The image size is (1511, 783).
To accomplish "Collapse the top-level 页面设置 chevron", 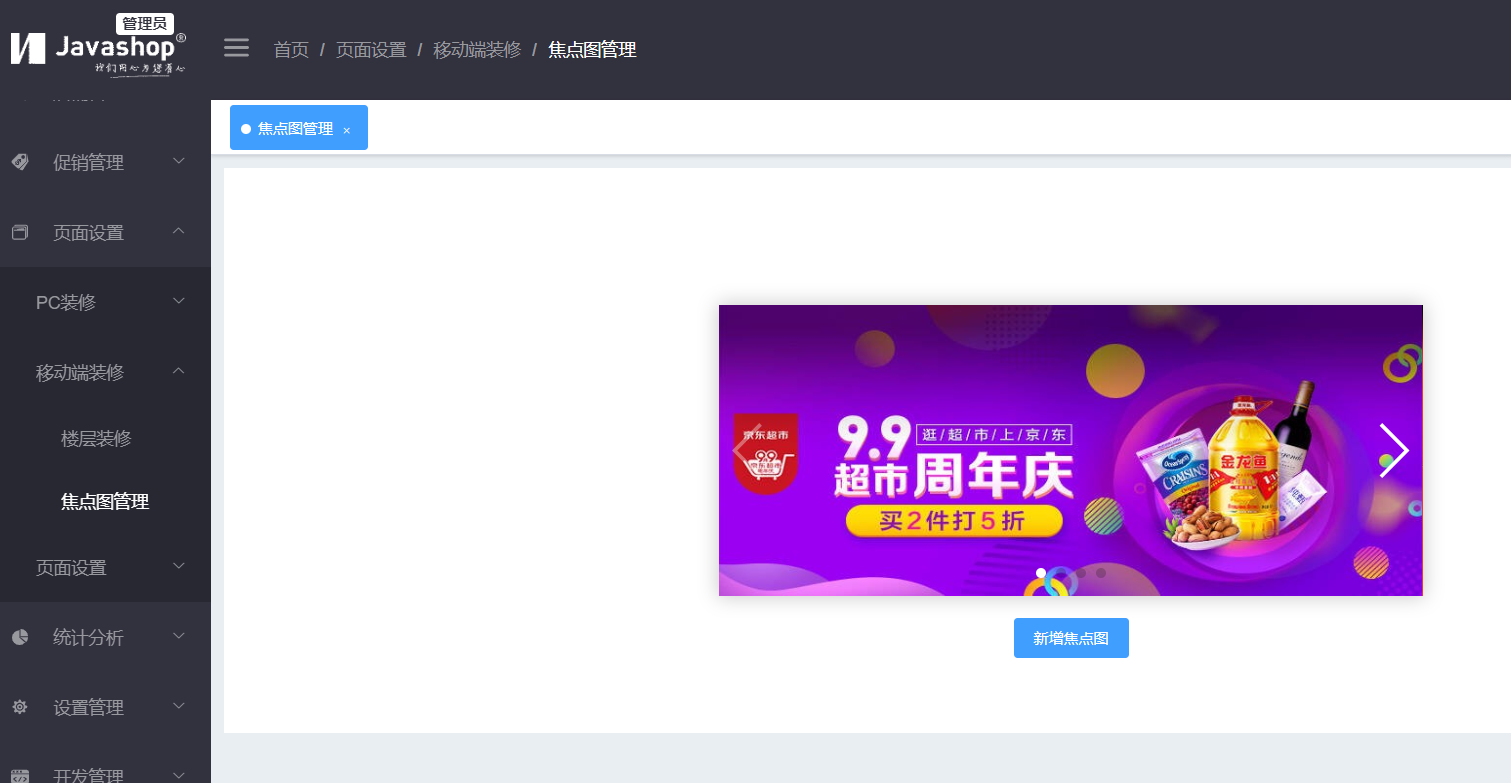I will [x=179, y=230].
